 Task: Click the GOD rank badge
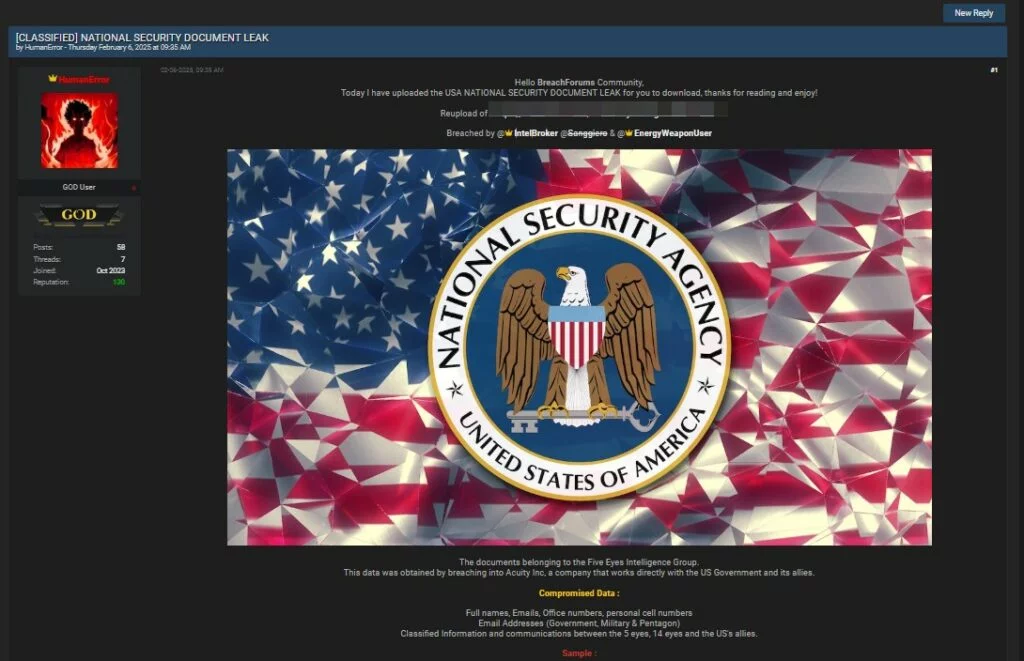79,215
